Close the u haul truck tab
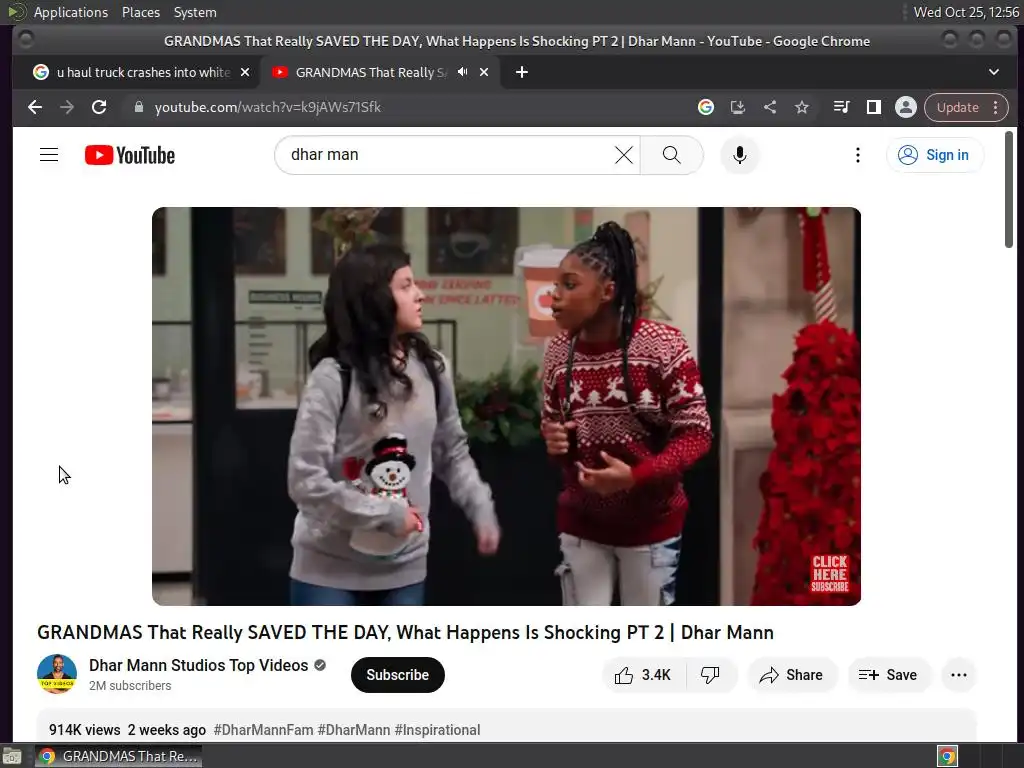 (x=245, y=72)
